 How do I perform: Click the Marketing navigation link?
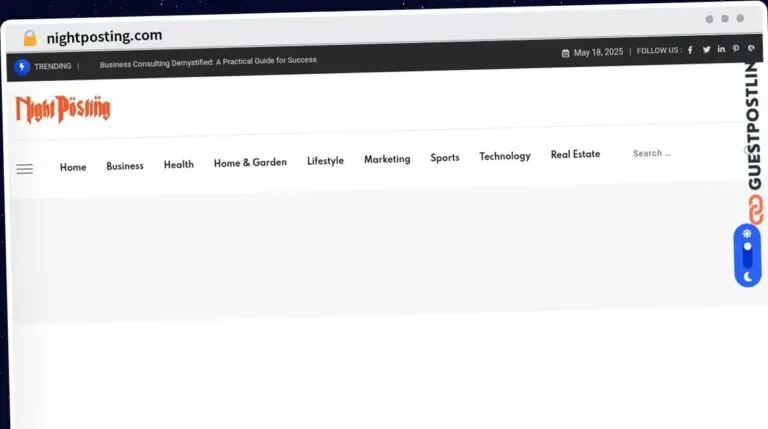click(387, 159)
